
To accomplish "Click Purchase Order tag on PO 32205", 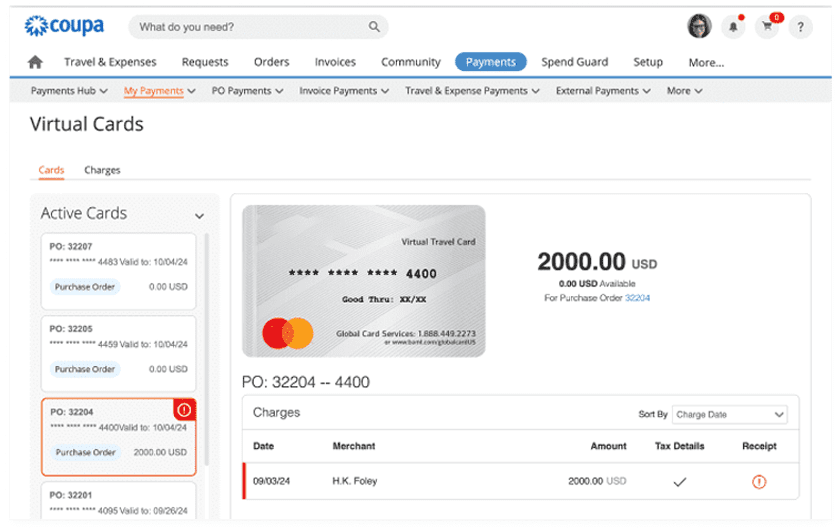I will point(85,369).
